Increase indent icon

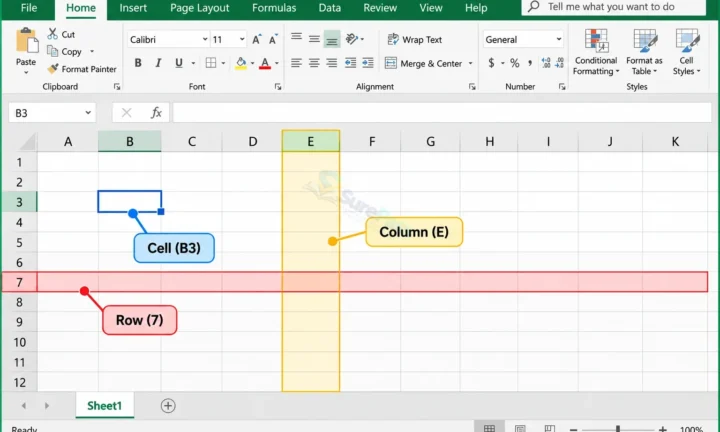click(368, 63)
